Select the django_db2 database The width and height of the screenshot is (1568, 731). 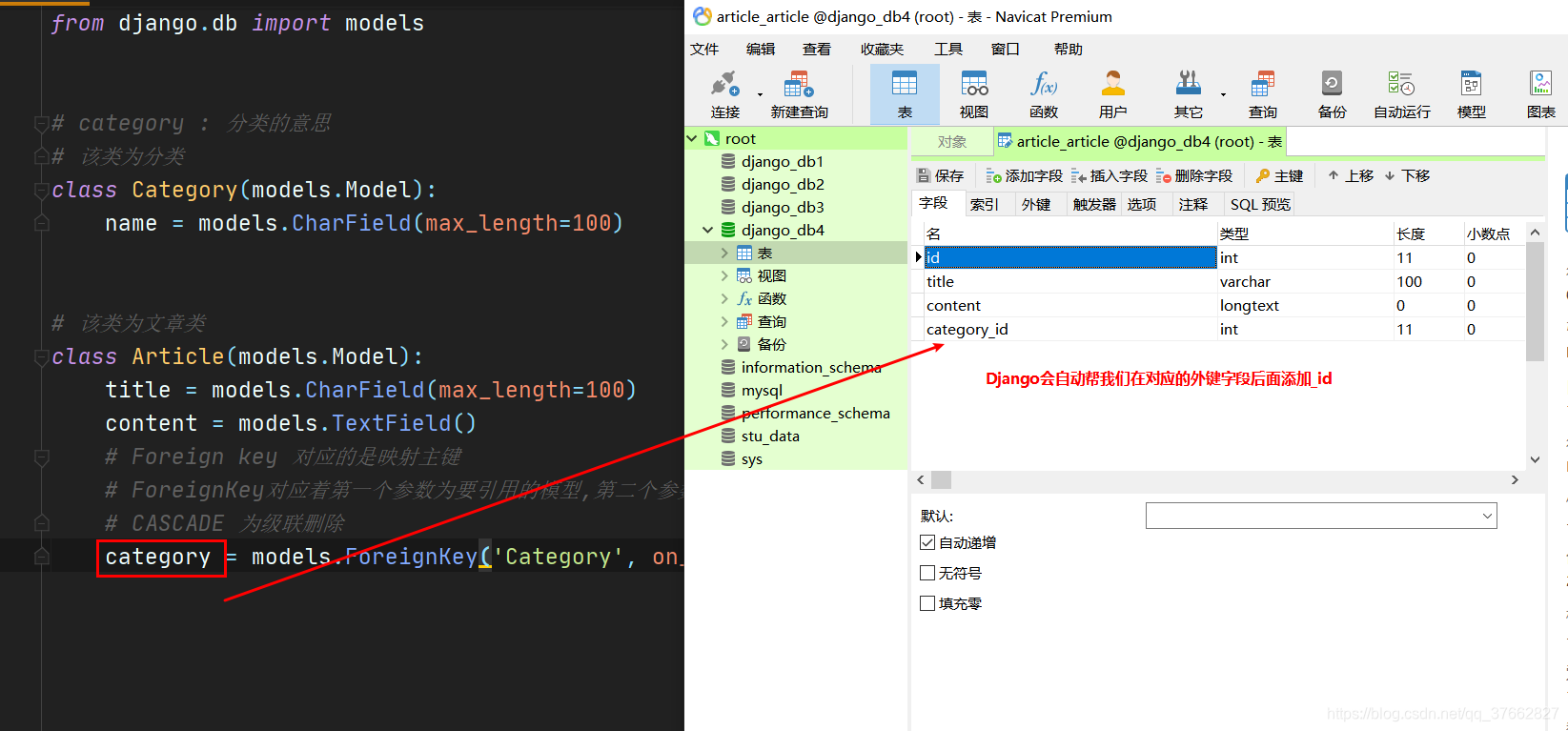point(782,185)
